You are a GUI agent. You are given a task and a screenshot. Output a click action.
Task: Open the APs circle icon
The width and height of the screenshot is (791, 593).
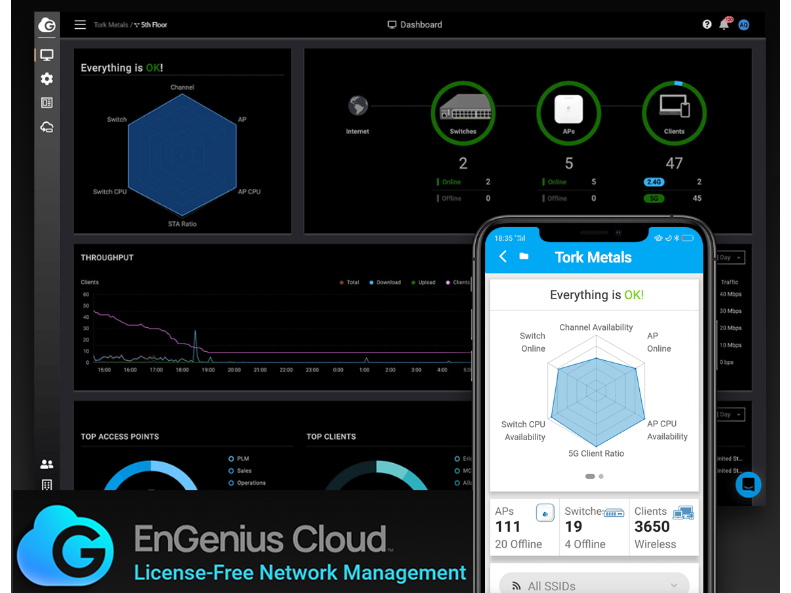pyautogui.click(x=569, y=113)
